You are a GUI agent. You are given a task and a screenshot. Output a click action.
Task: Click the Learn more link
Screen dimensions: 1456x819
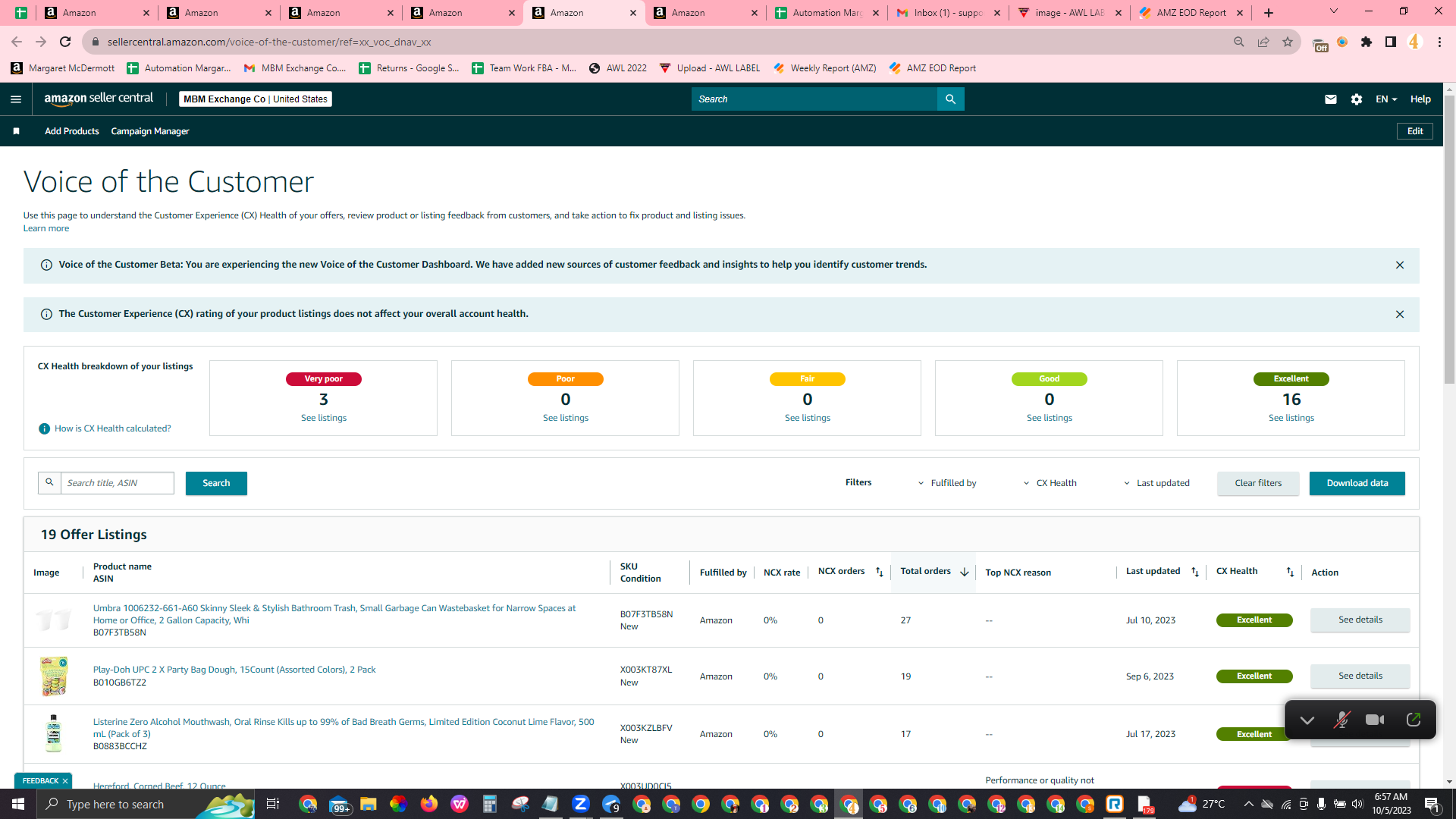pos(46,228)
